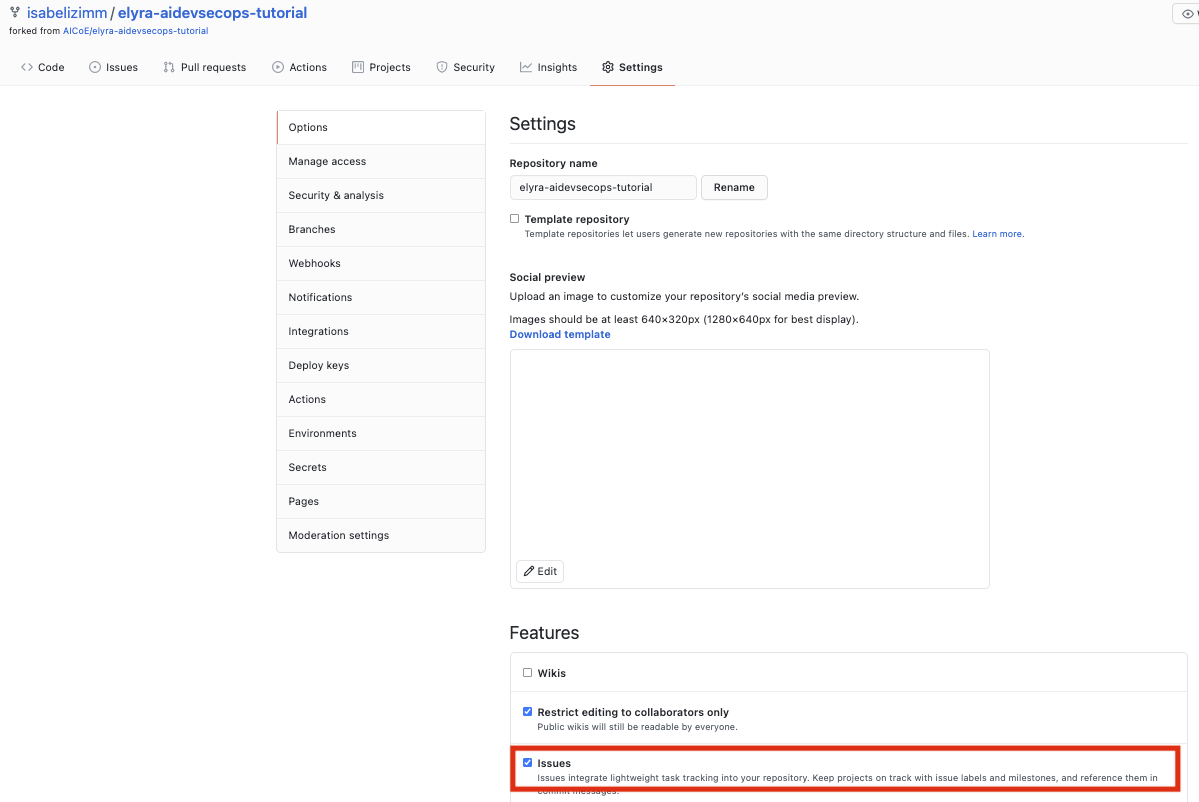The width and height of the screenshot is (1199, 802).
Task: Open Pages settings
Action: point(381,502)
